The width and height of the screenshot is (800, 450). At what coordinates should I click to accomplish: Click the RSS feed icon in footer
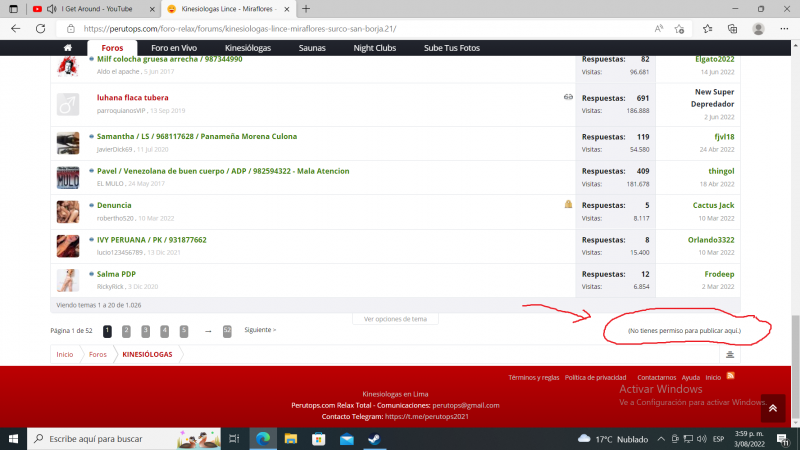tap(730, 376)
